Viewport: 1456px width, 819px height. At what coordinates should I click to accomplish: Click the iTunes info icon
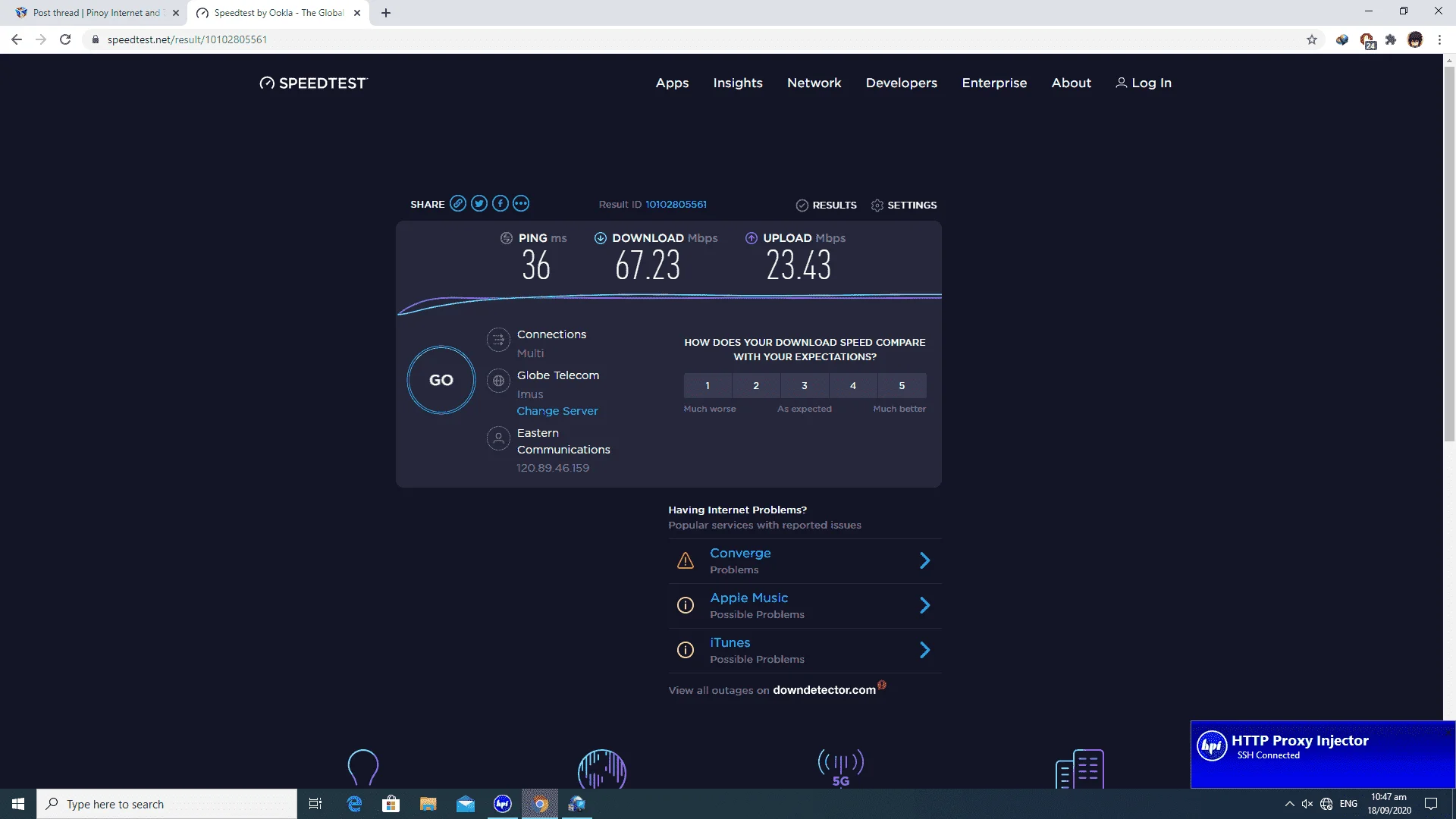[x=686, y=650]
